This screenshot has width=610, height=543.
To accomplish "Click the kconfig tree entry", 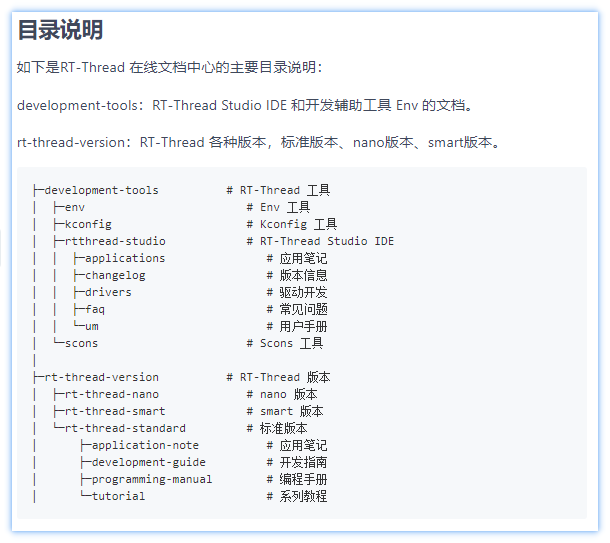I will click(x=88, y=224).
